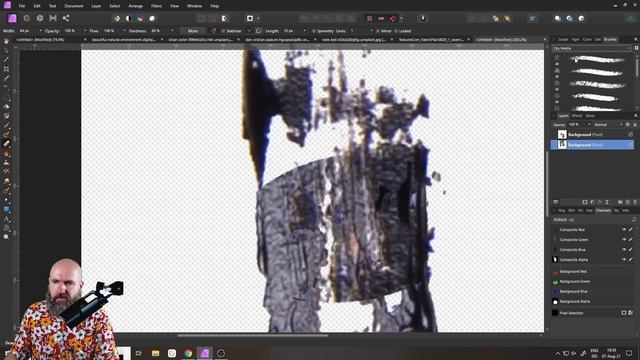Apply Auto Colours from toolbar
Image resolution: width=640 pixels, height=360 pixels.
[x=140, y=18]
